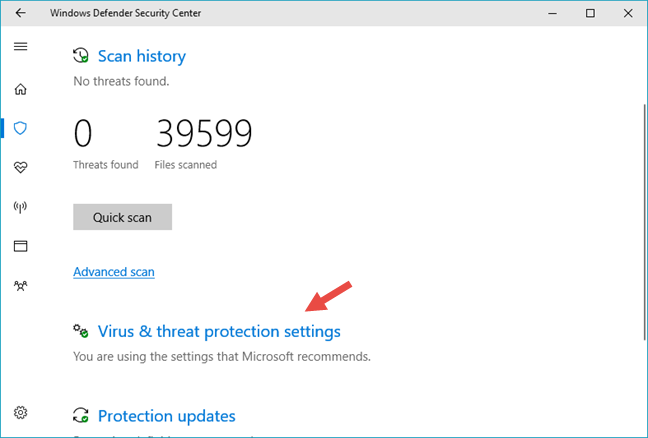Click the Protection updates refresh icon
The height and width of the screenshot is (438, 648).
pyautogui.click(x=81, y=415)
